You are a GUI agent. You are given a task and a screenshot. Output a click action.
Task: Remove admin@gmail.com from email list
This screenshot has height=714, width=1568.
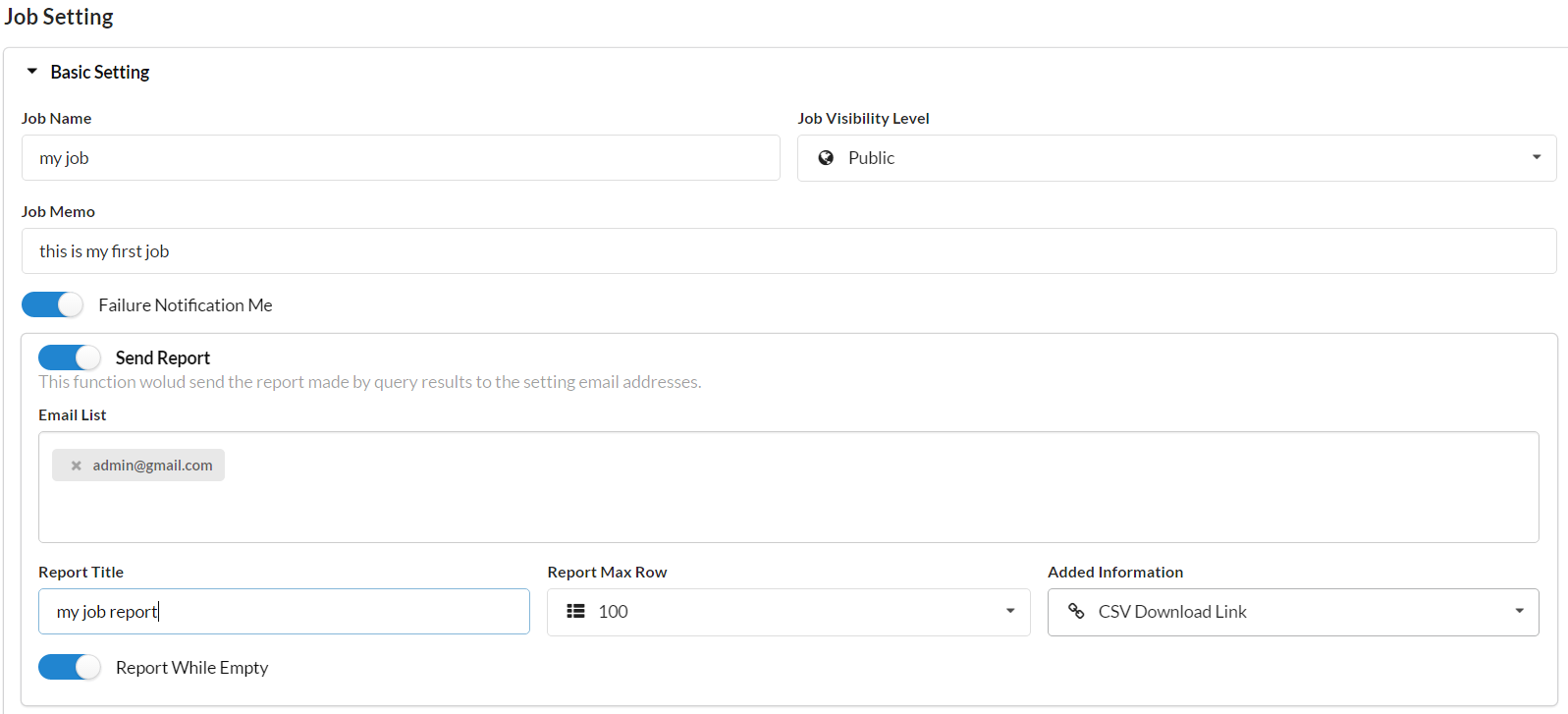pyautogui.click(x=76, y=466)
